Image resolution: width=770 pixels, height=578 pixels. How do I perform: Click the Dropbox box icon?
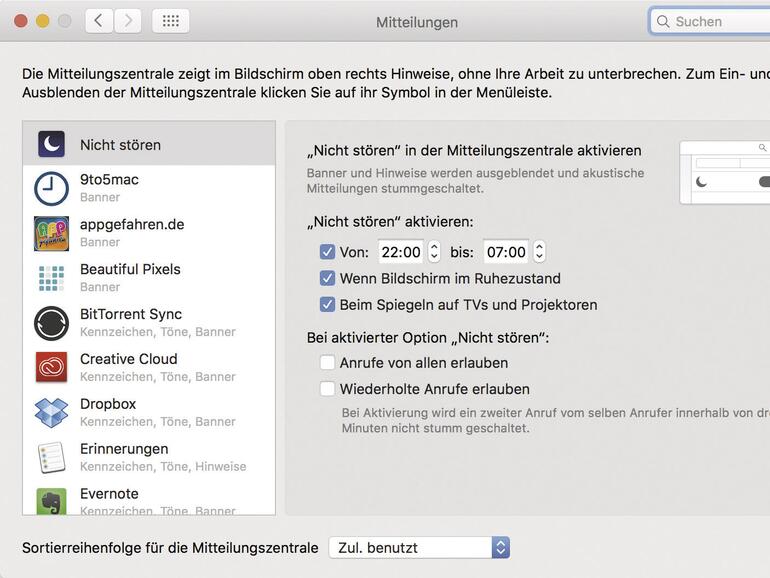tap(51, 413)
